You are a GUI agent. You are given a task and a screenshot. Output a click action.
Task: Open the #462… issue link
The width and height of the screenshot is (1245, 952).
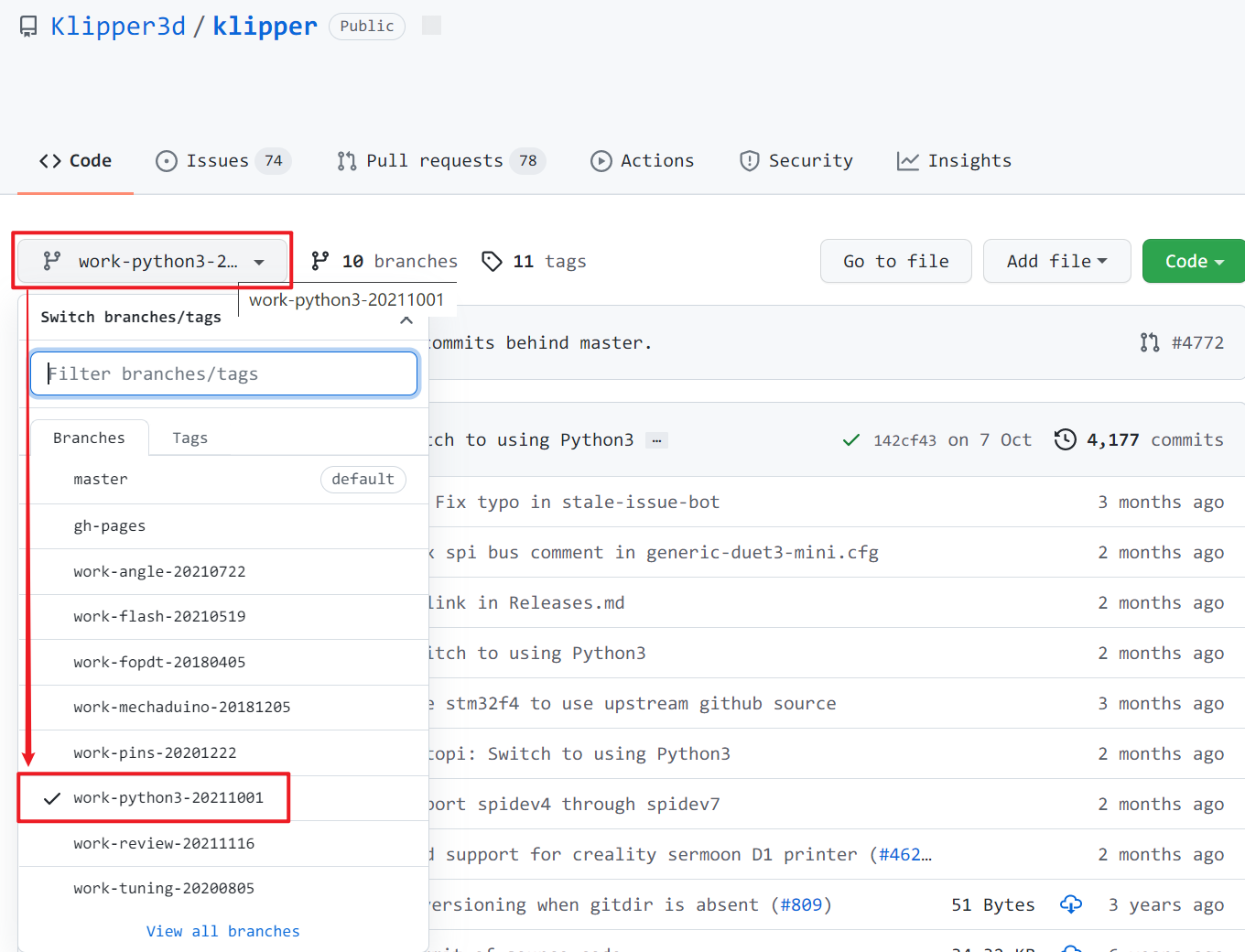tap(905, 854)
